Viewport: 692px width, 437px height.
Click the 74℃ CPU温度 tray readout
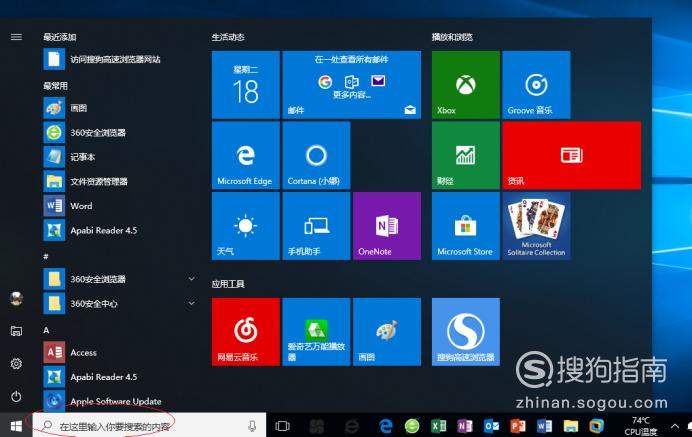pyautogui.click(x=641, y=426)
